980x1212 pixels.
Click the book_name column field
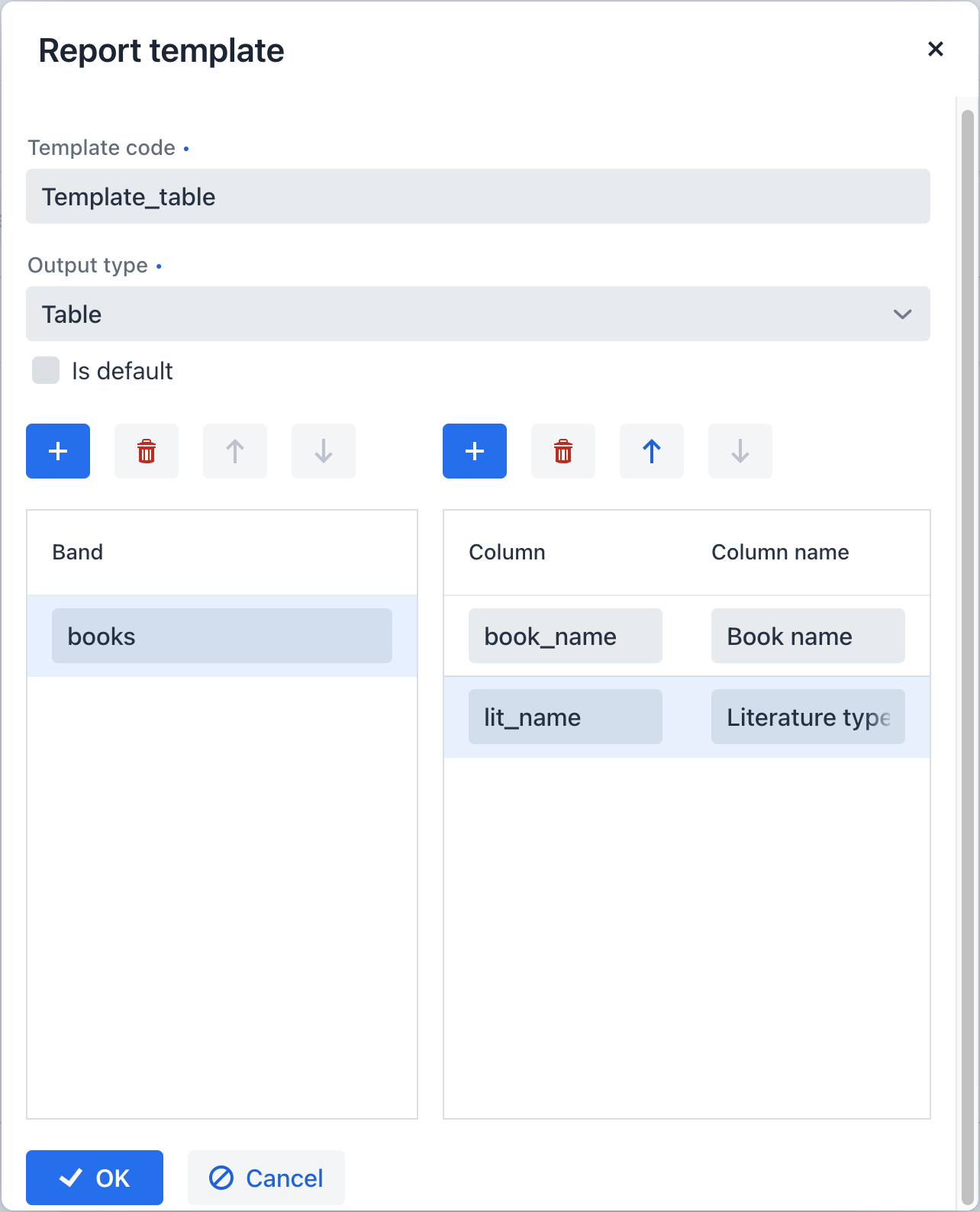point(565,636)
